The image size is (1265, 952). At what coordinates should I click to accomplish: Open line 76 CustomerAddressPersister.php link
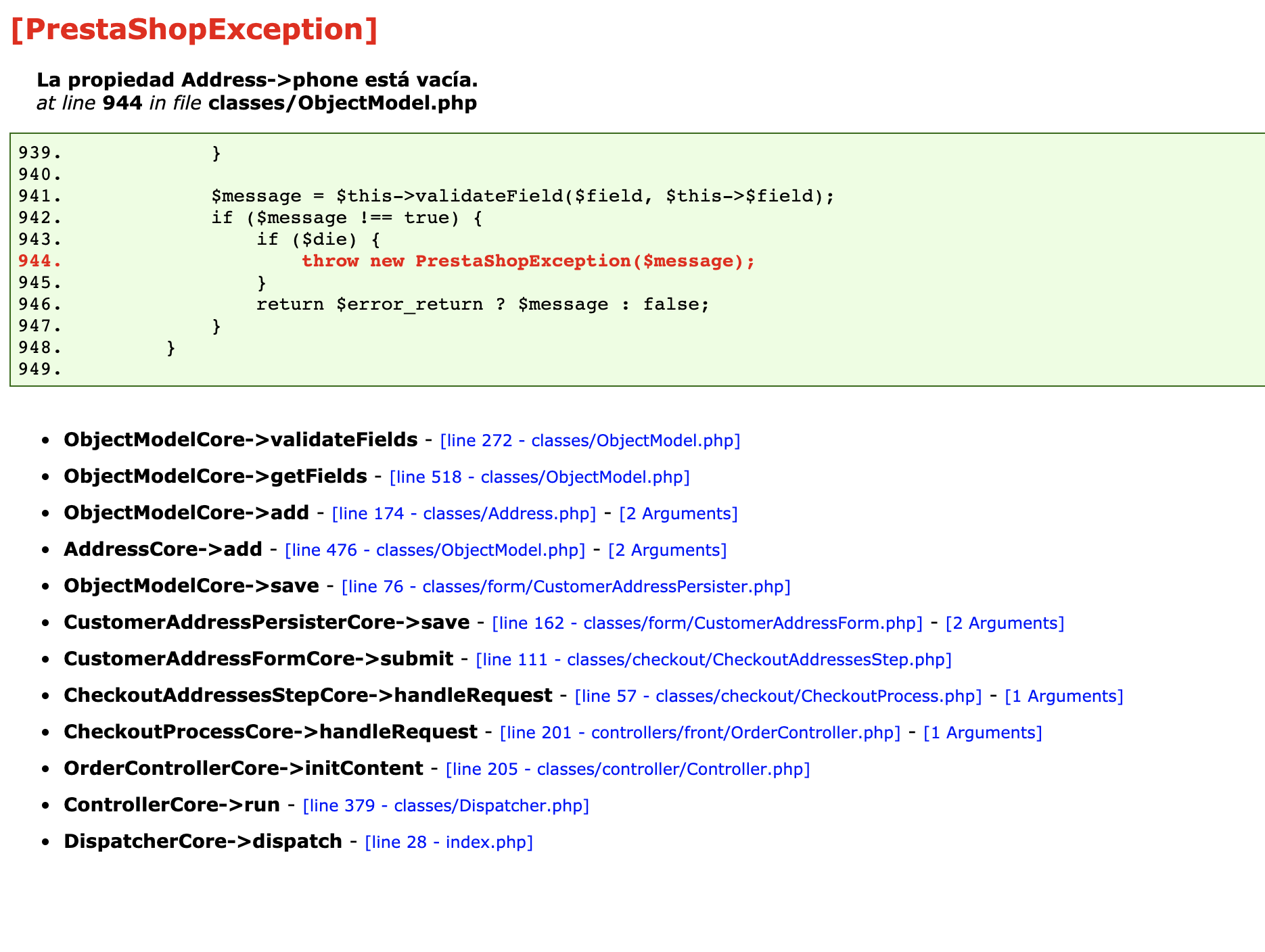pyautogui.click(x=566, y=587)
